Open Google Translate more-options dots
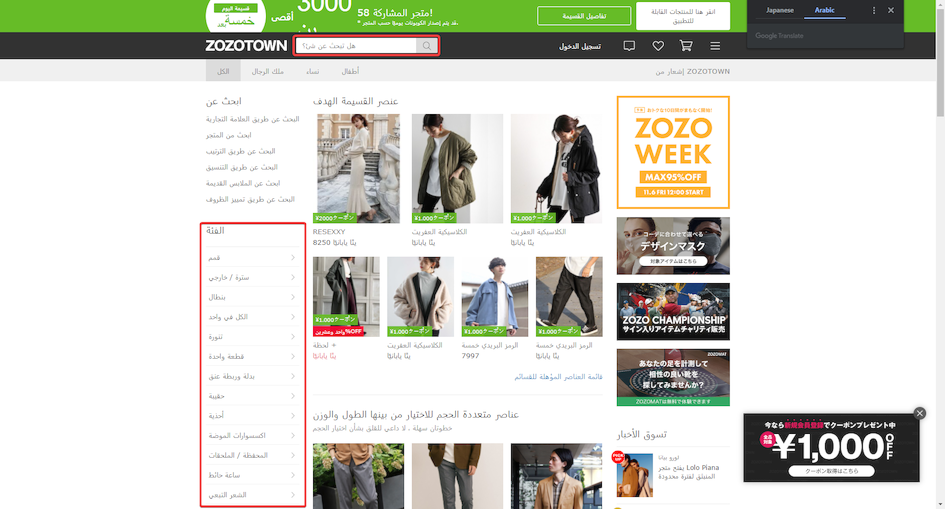 point(874,10)
